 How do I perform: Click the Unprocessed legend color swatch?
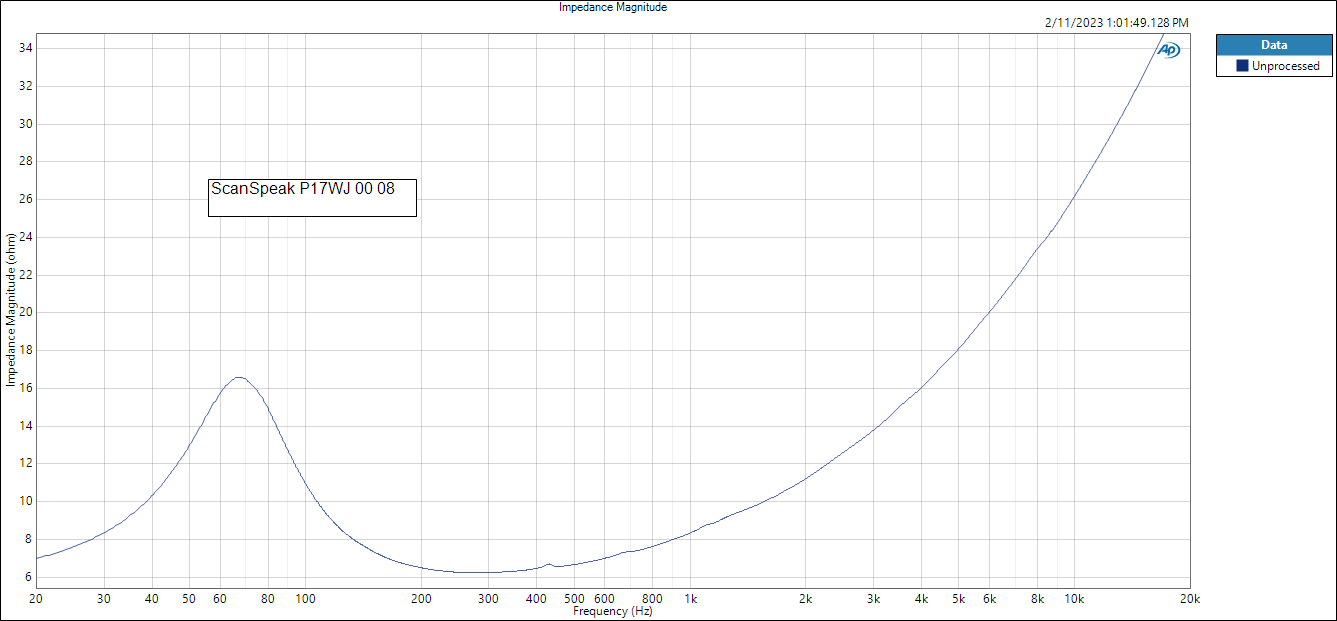(x=1242, y=66)
